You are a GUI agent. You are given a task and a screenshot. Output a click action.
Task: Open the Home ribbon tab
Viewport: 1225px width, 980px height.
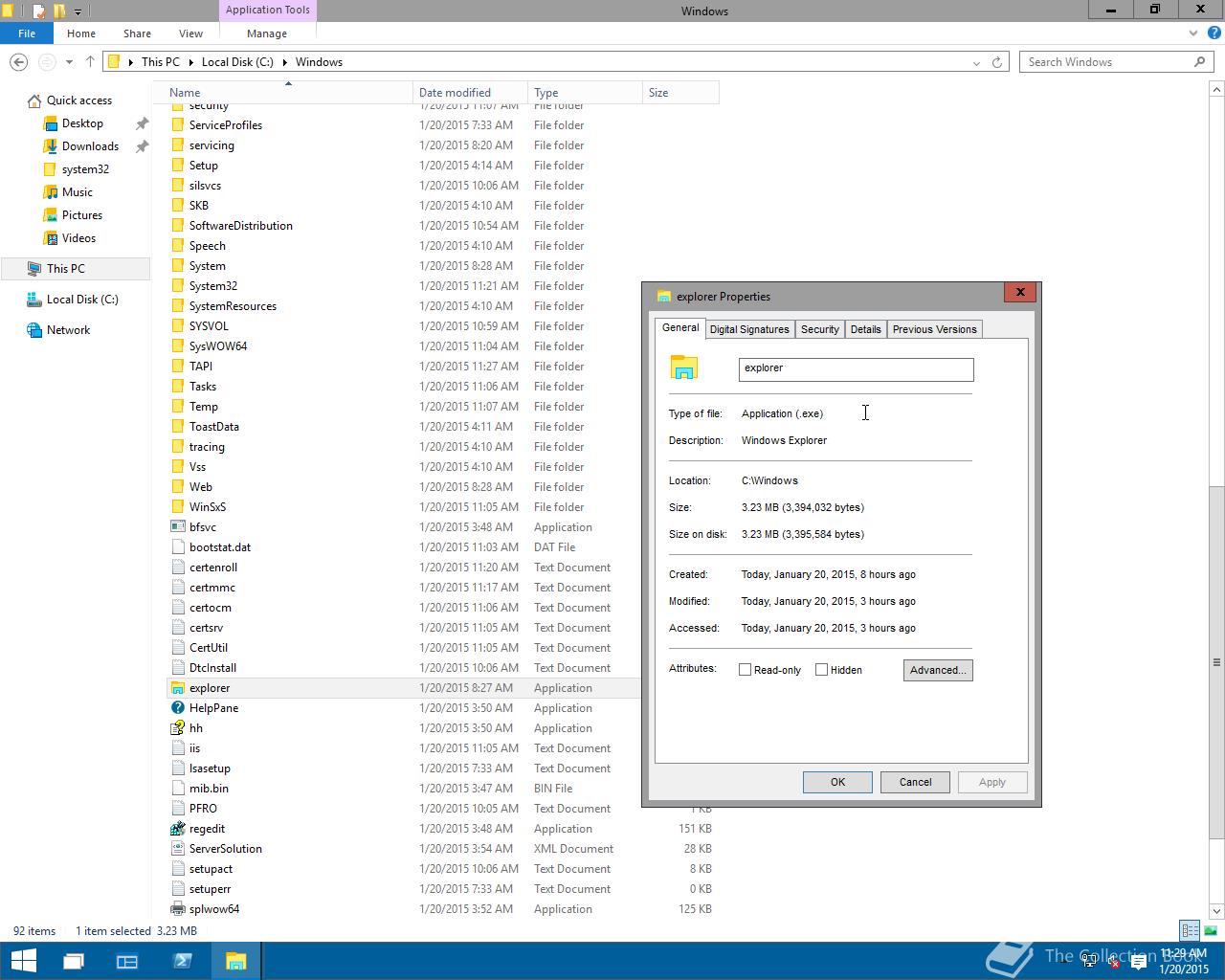81,33
